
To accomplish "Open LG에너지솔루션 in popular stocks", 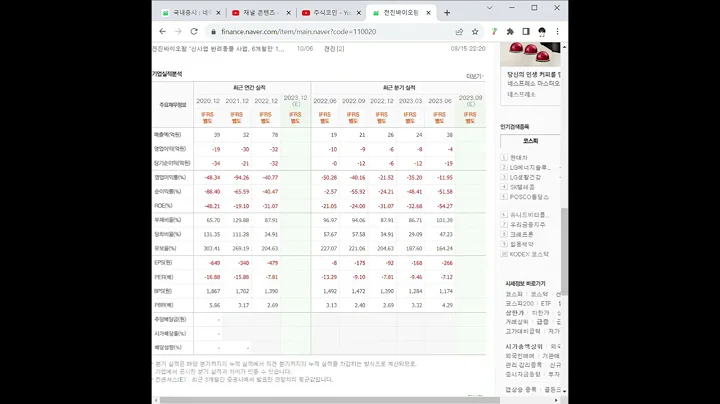I will click(x=530, y=168).
